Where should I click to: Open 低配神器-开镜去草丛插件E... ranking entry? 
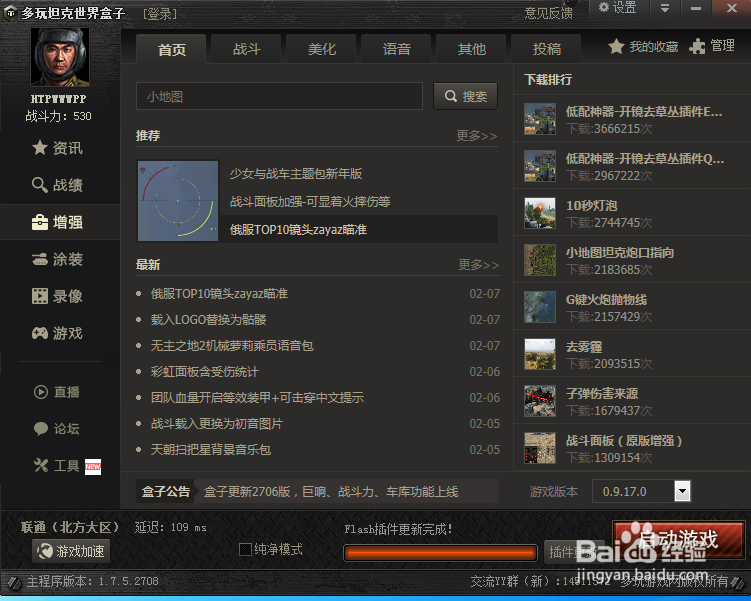point(632,118)
